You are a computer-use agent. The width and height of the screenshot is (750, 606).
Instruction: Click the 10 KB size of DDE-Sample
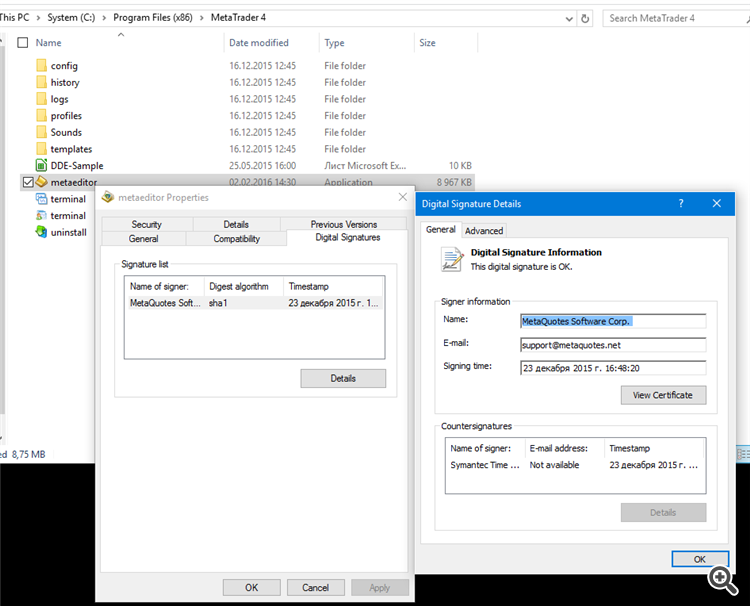460,165
